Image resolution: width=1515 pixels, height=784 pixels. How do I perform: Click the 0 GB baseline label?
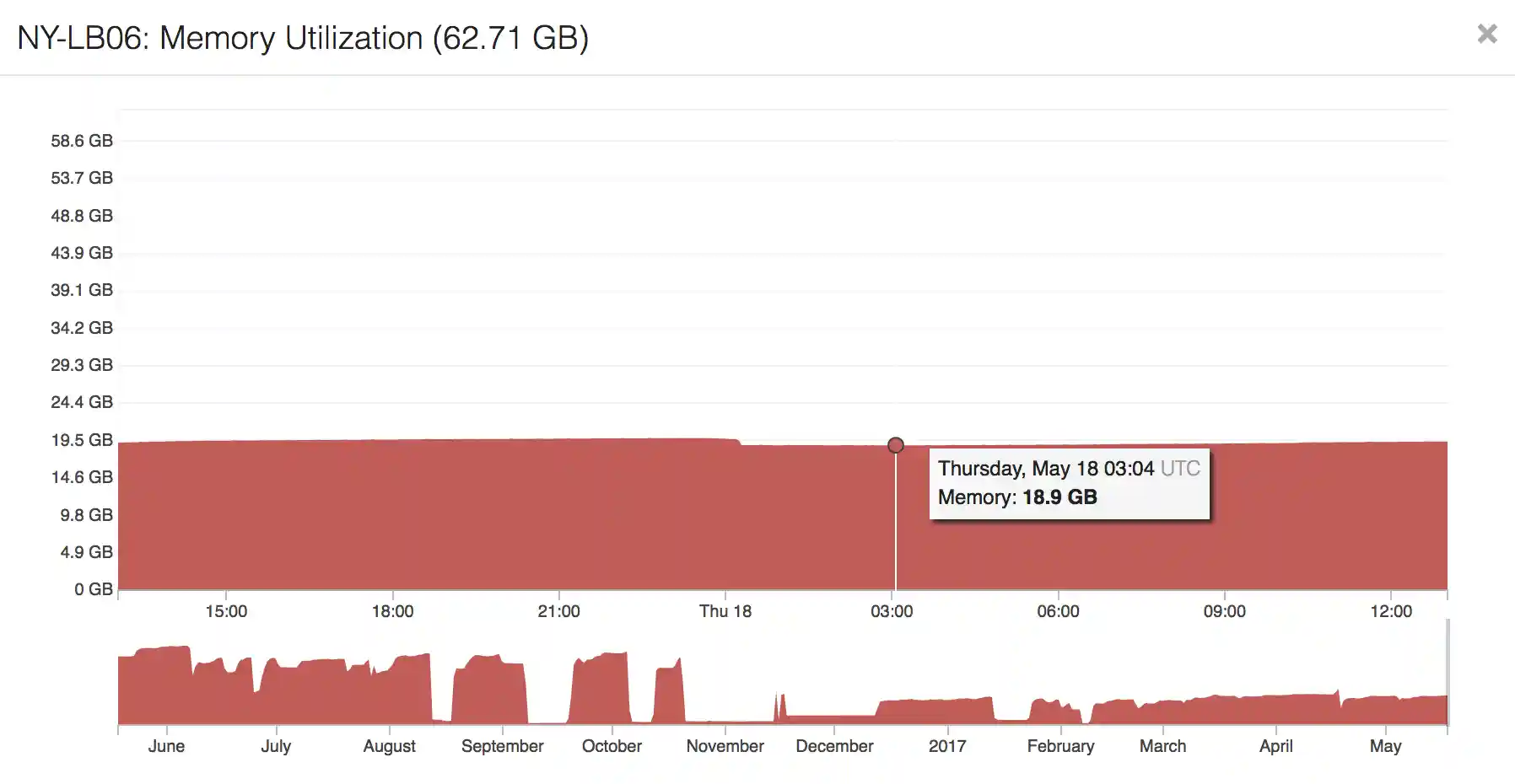click(x=94, y=589)
